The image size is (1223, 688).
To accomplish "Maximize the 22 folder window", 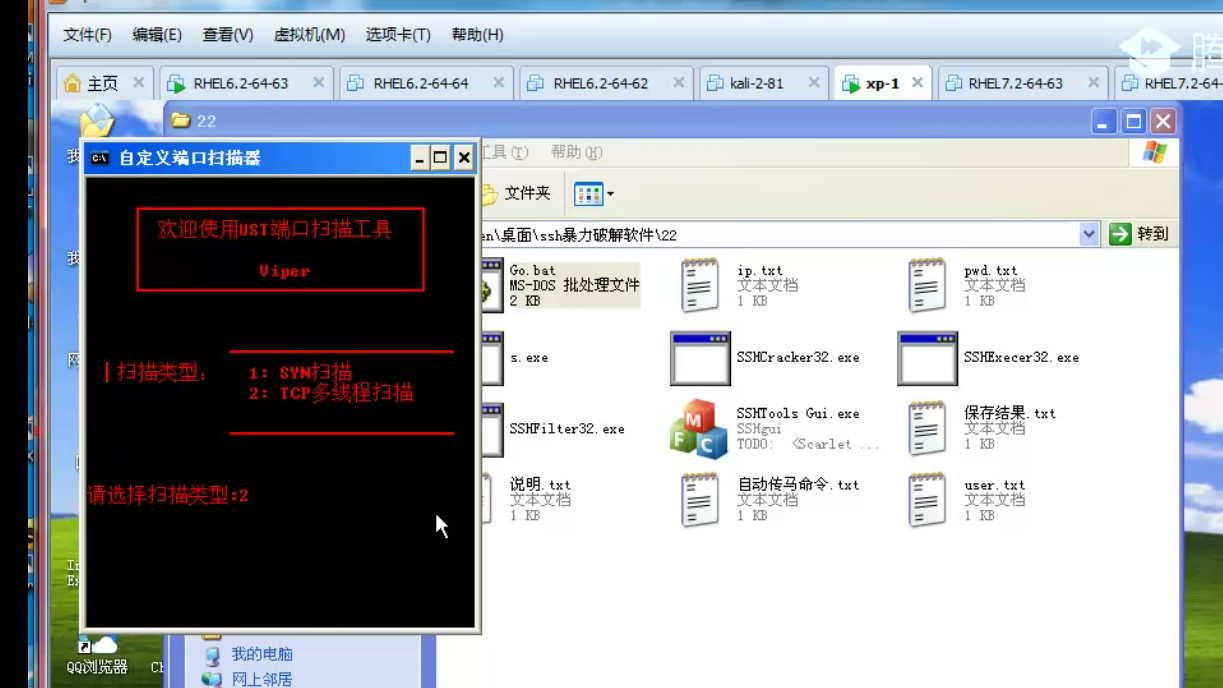I will pyautogui.click(x=1134, y=122).
